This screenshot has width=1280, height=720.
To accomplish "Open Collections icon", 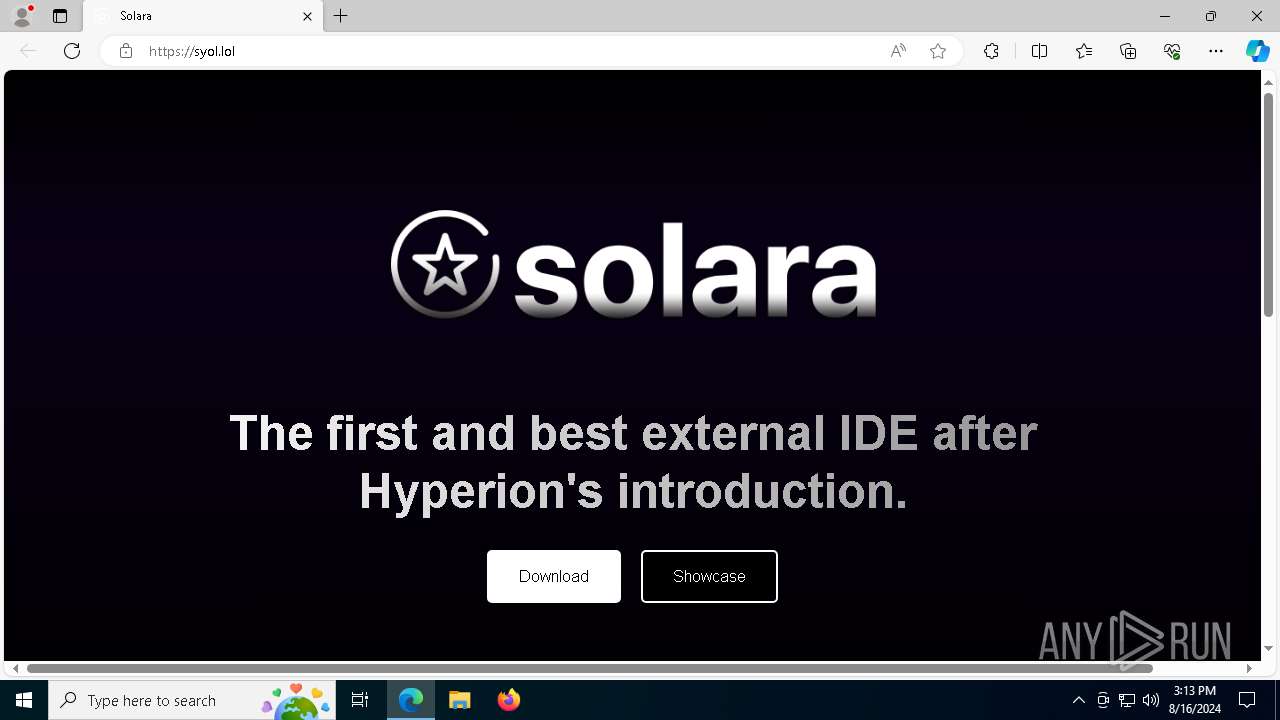I will 1128,51.
